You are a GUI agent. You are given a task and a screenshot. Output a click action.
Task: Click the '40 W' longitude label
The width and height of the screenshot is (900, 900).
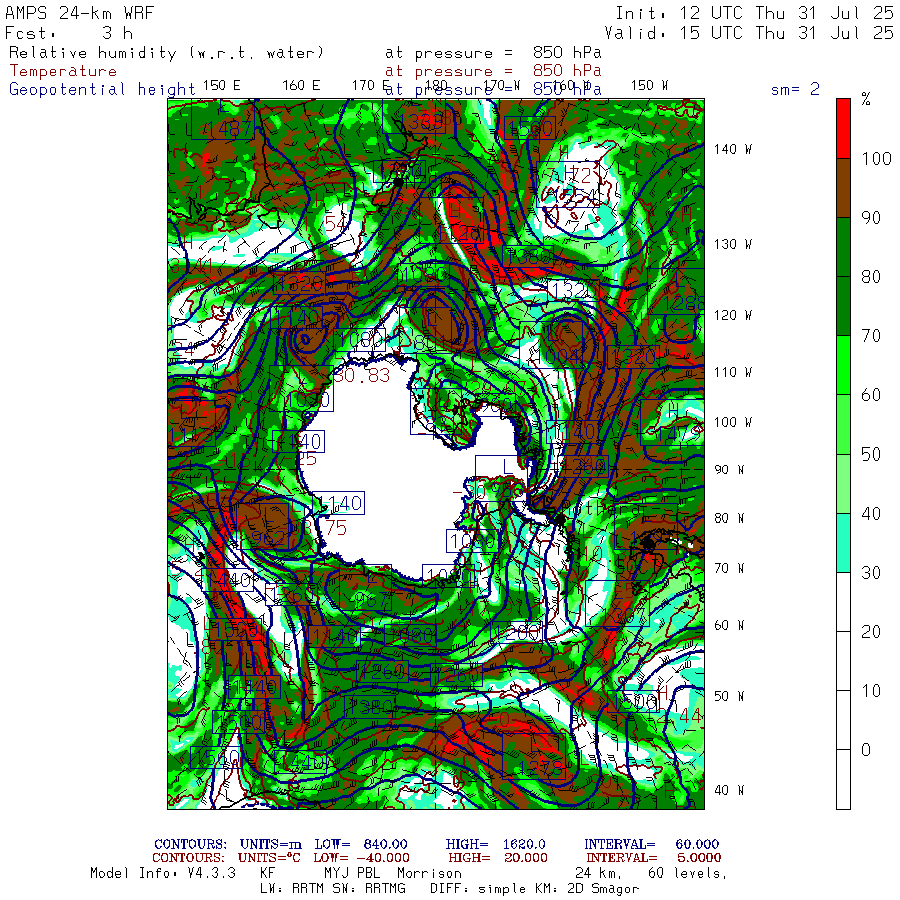[729, 790]
